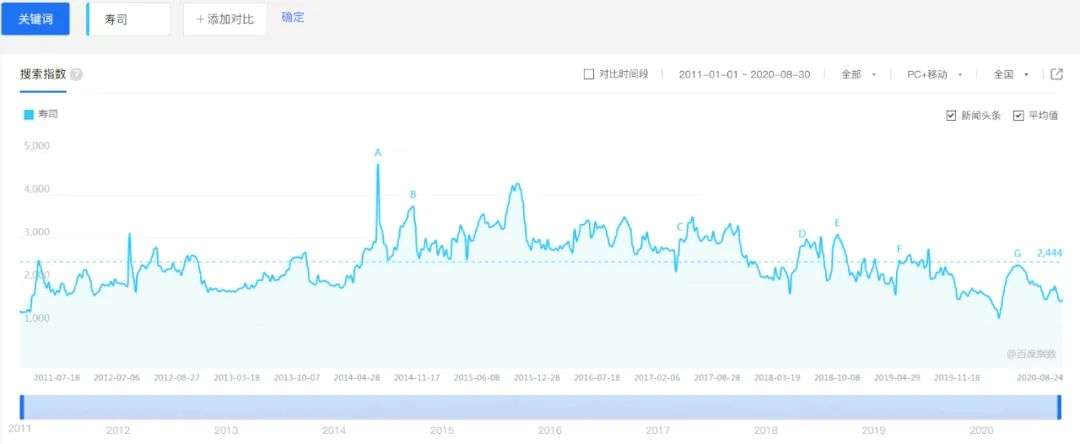
Task: Click news marker B on chart
Action: [x=413, y=195]
